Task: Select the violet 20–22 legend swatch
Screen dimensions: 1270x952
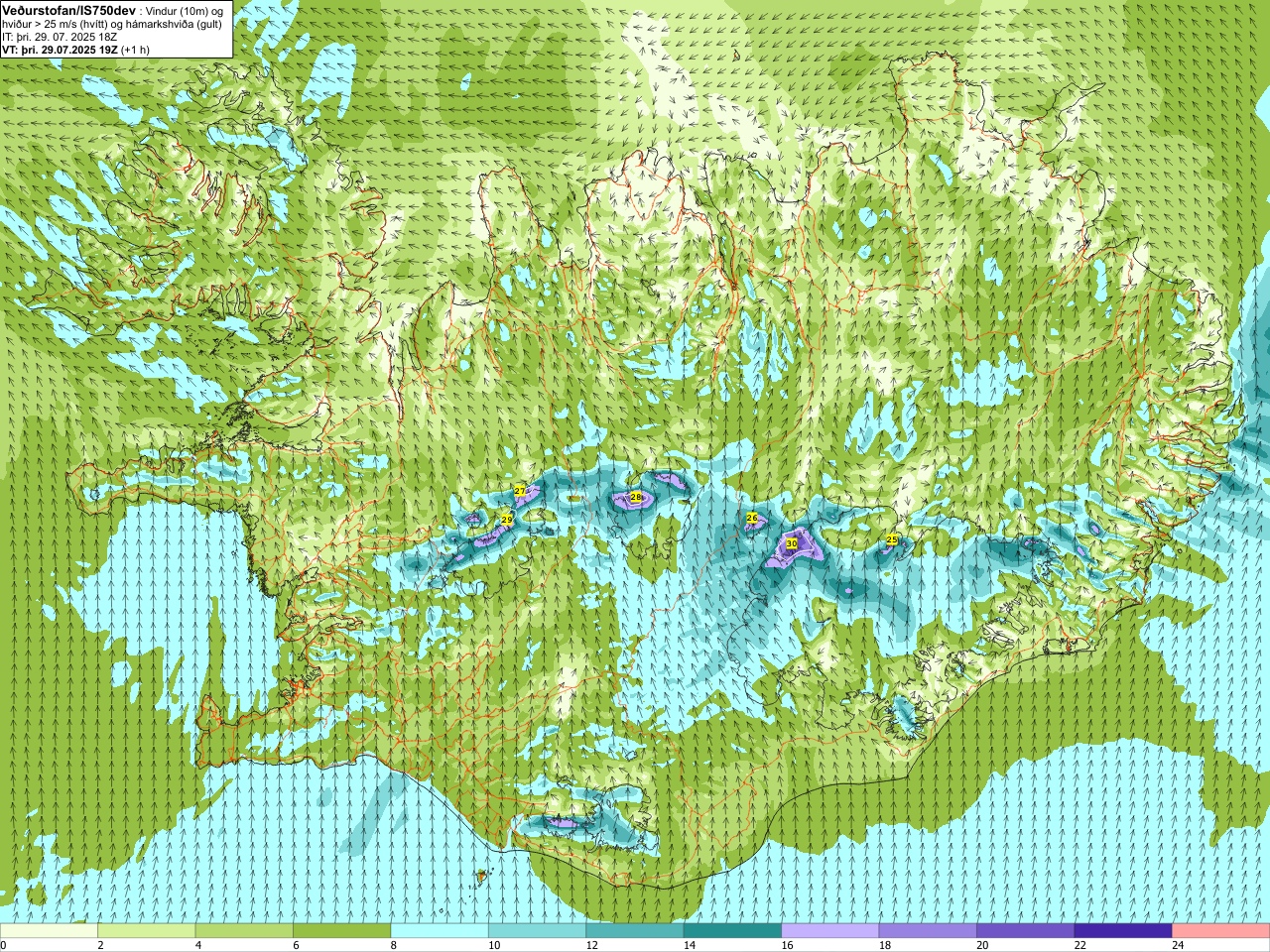Action: click(x=1026, y=931)
